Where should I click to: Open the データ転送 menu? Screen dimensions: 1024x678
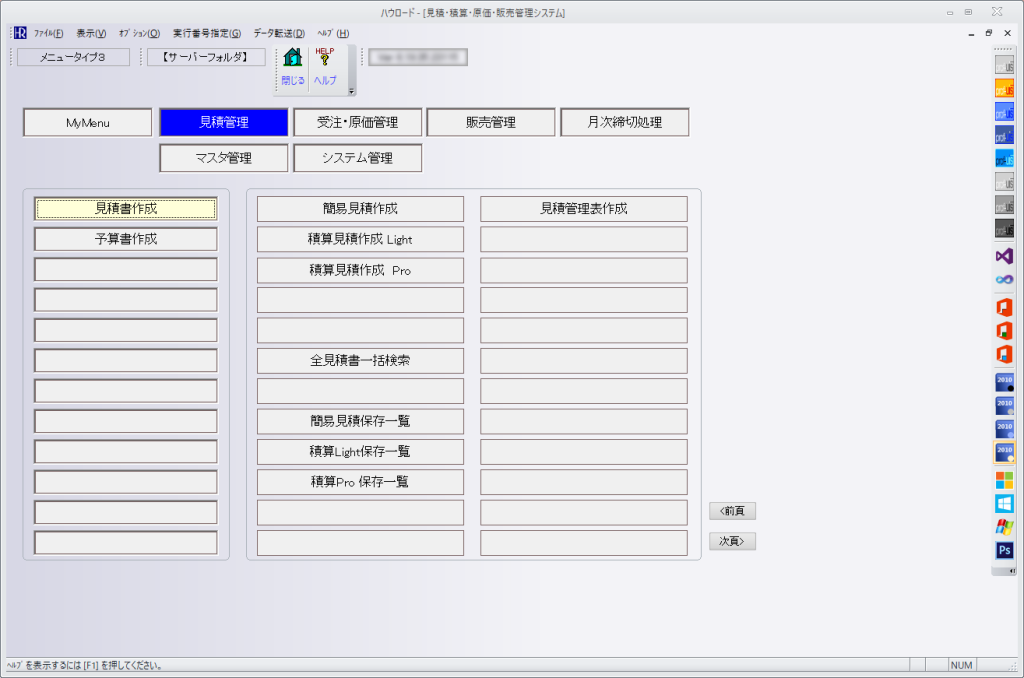(x=279, y=33)
